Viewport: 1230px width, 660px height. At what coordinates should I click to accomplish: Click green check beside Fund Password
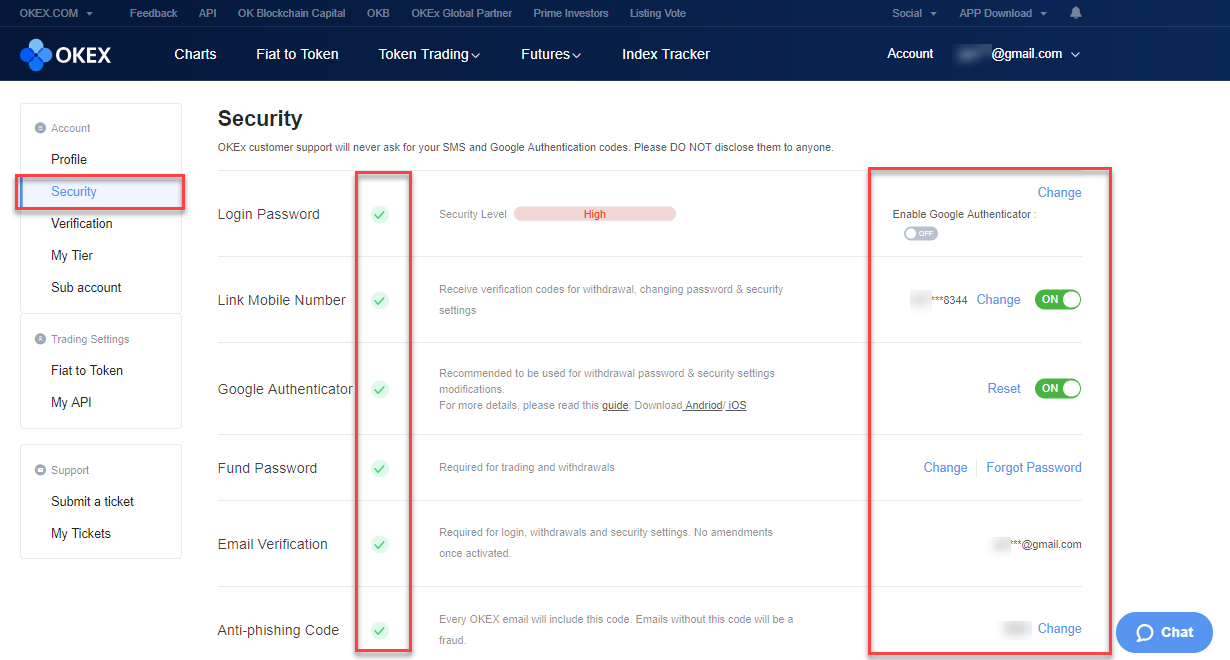[380, 468]
